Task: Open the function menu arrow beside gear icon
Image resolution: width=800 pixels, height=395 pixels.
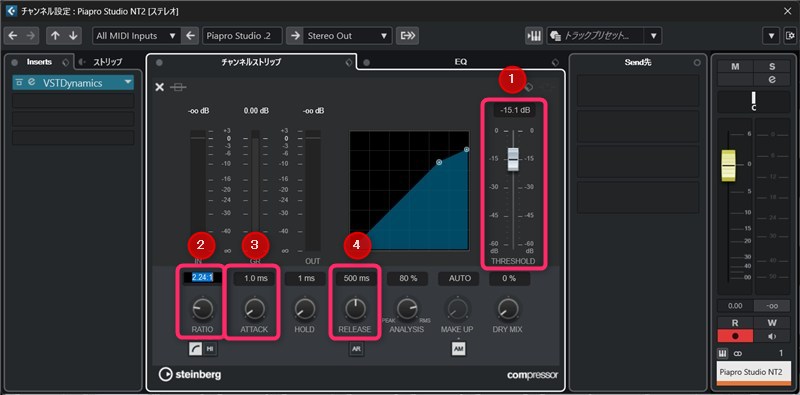Action: (771, 36)
